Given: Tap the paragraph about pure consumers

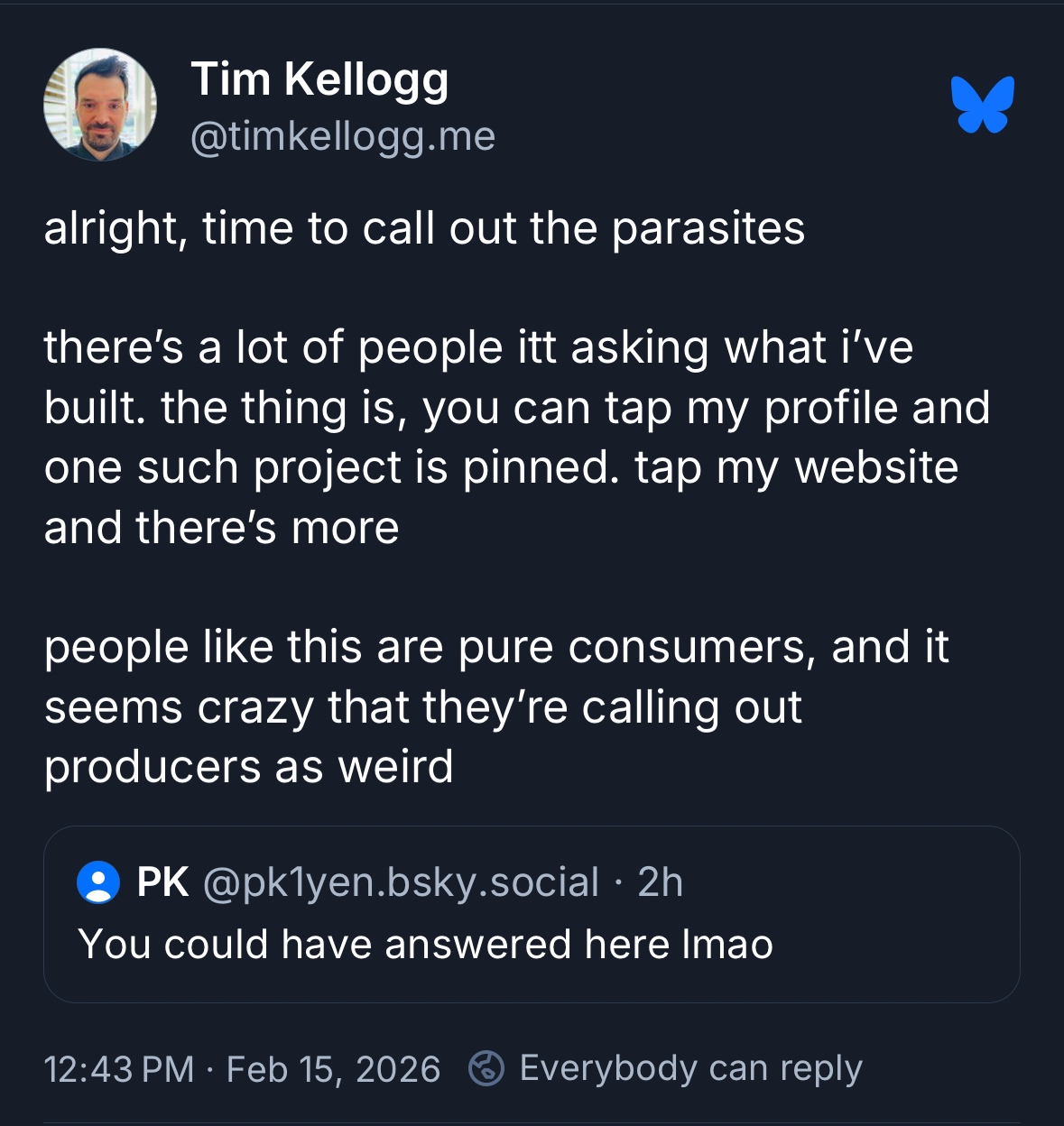Looking at the screenshot, I should point(496,706).
